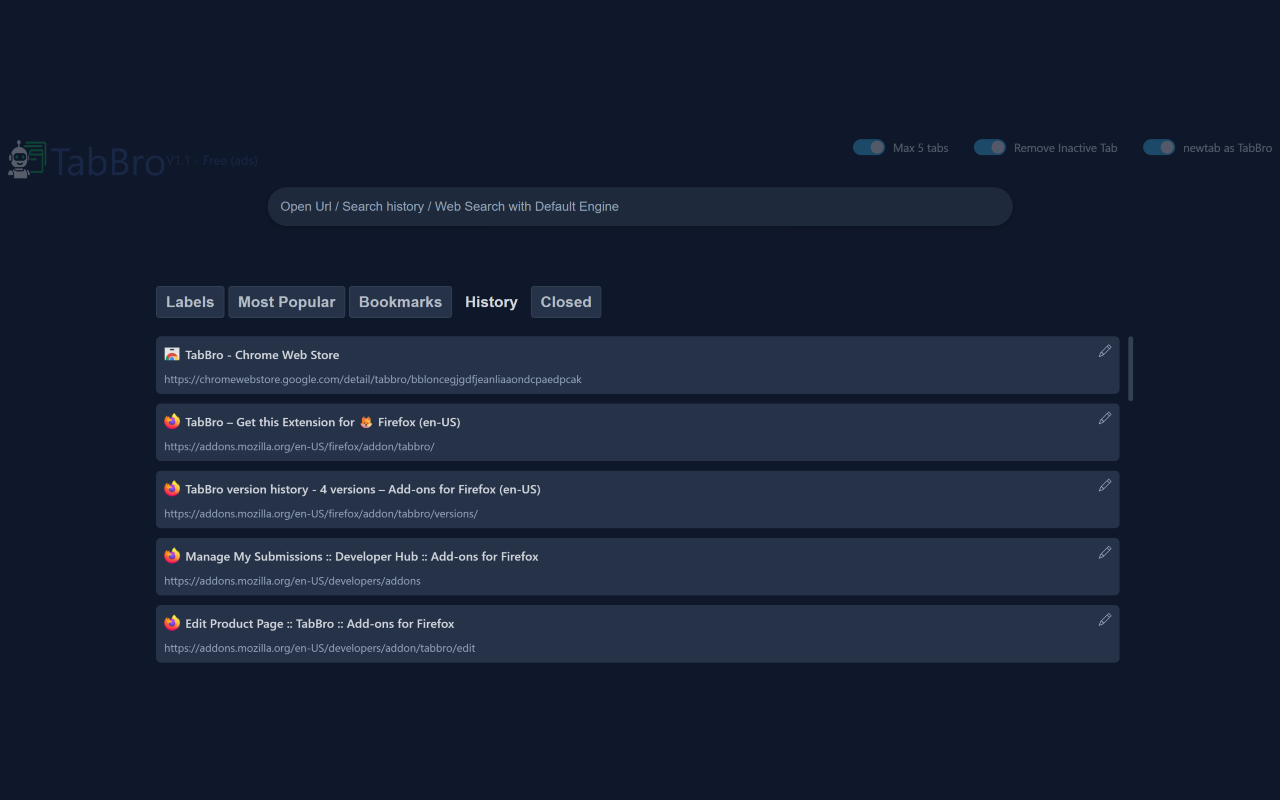Edit the TabBro version history entry
The height and width of the screenshot is (800, 1280).
click(x=1104, y=485)
